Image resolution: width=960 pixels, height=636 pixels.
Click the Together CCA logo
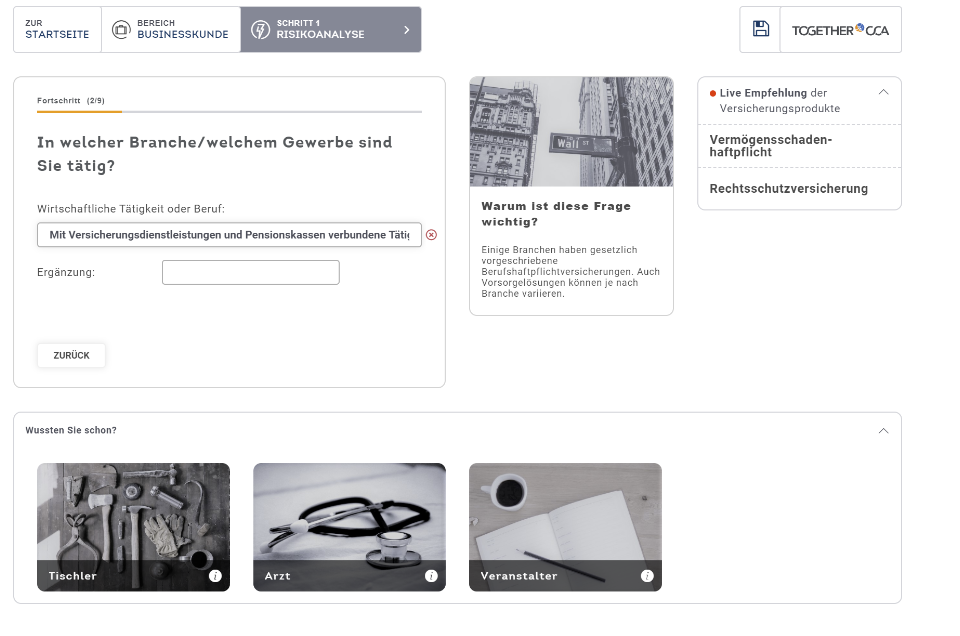coord(840,30)
